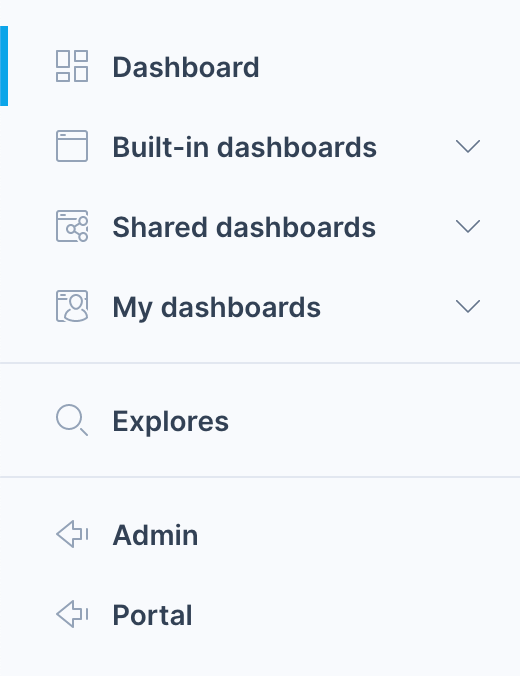Choose the My dashboards label
Image resolution: width=520 pixels, height=676 pixels.
216,309
